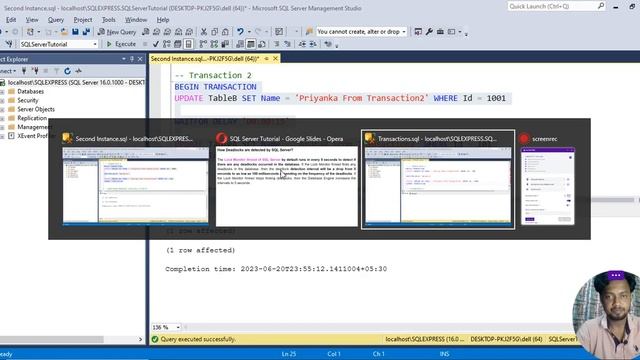Close the Second Instance.sql tab
The image size is (640, 360).
click(x=276, y=59)
